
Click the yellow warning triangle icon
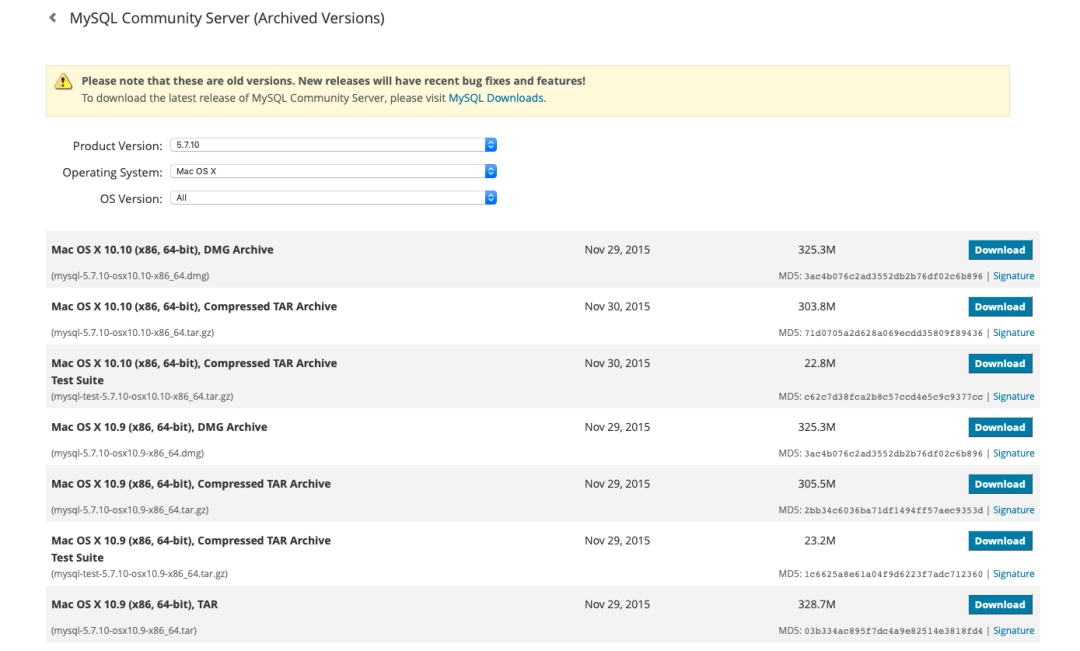[63, 82]
